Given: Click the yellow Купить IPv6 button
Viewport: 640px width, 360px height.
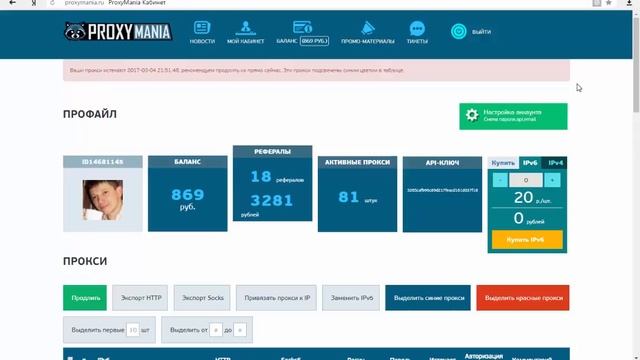Looking at the screenshot, I should (x=527, y=240).
